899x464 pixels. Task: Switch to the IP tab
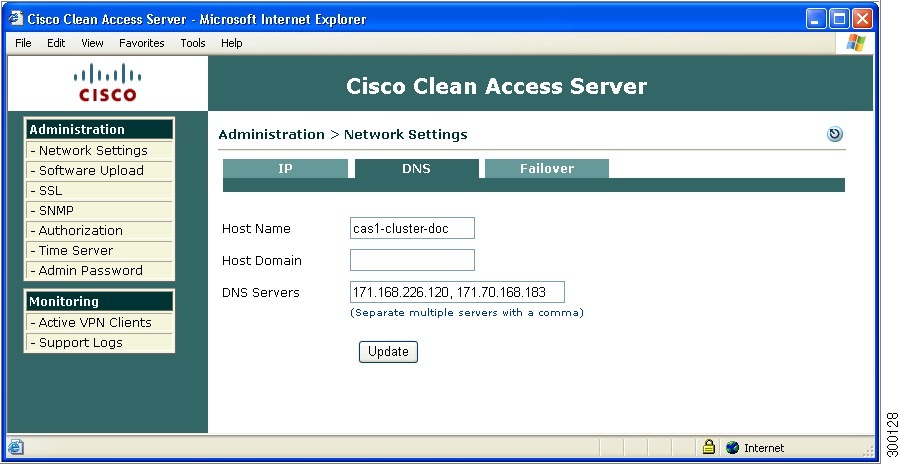[285, 169]
